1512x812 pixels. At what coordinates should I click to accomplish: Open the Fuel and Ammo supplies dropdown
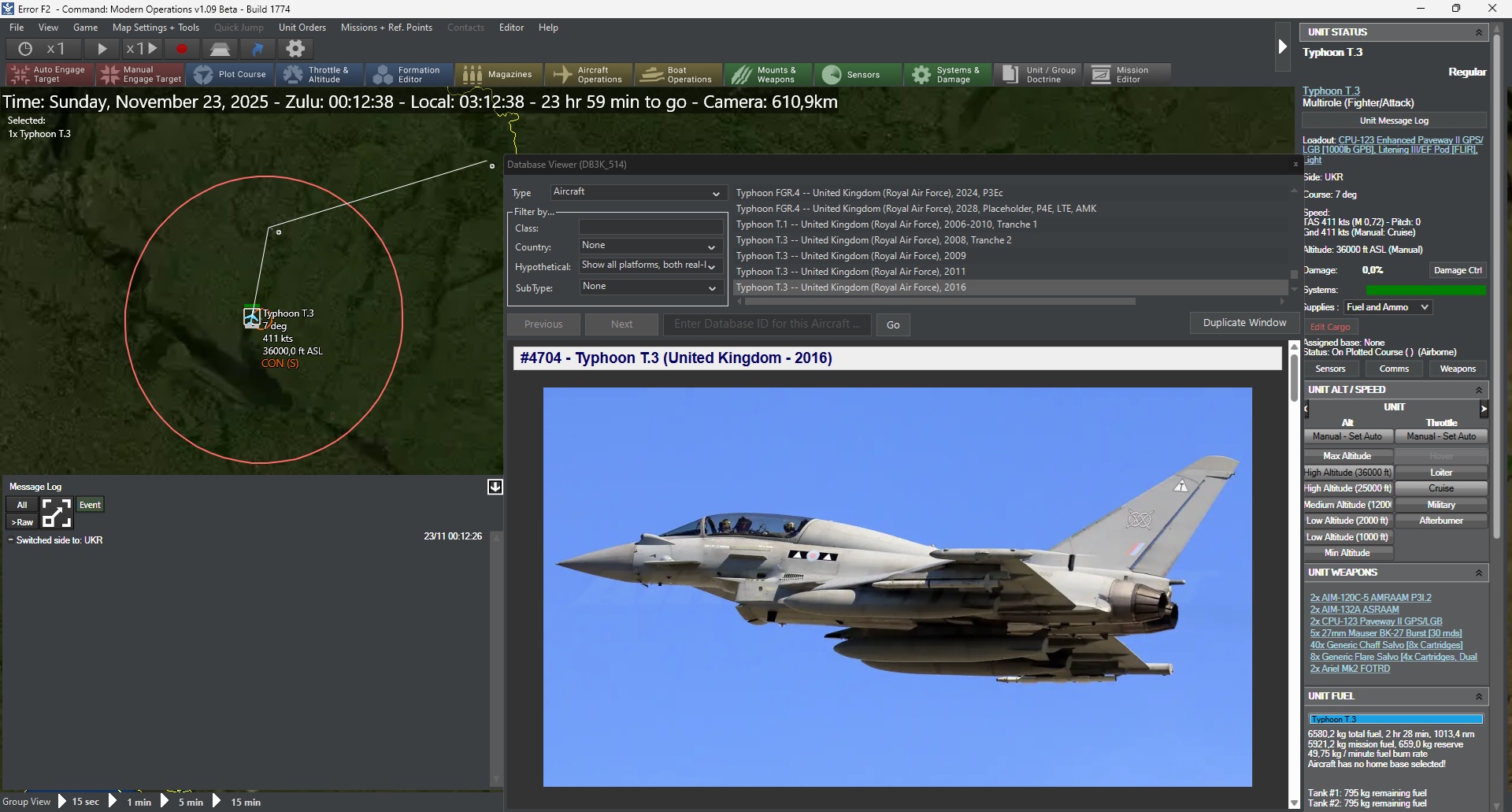point(1387,307)
